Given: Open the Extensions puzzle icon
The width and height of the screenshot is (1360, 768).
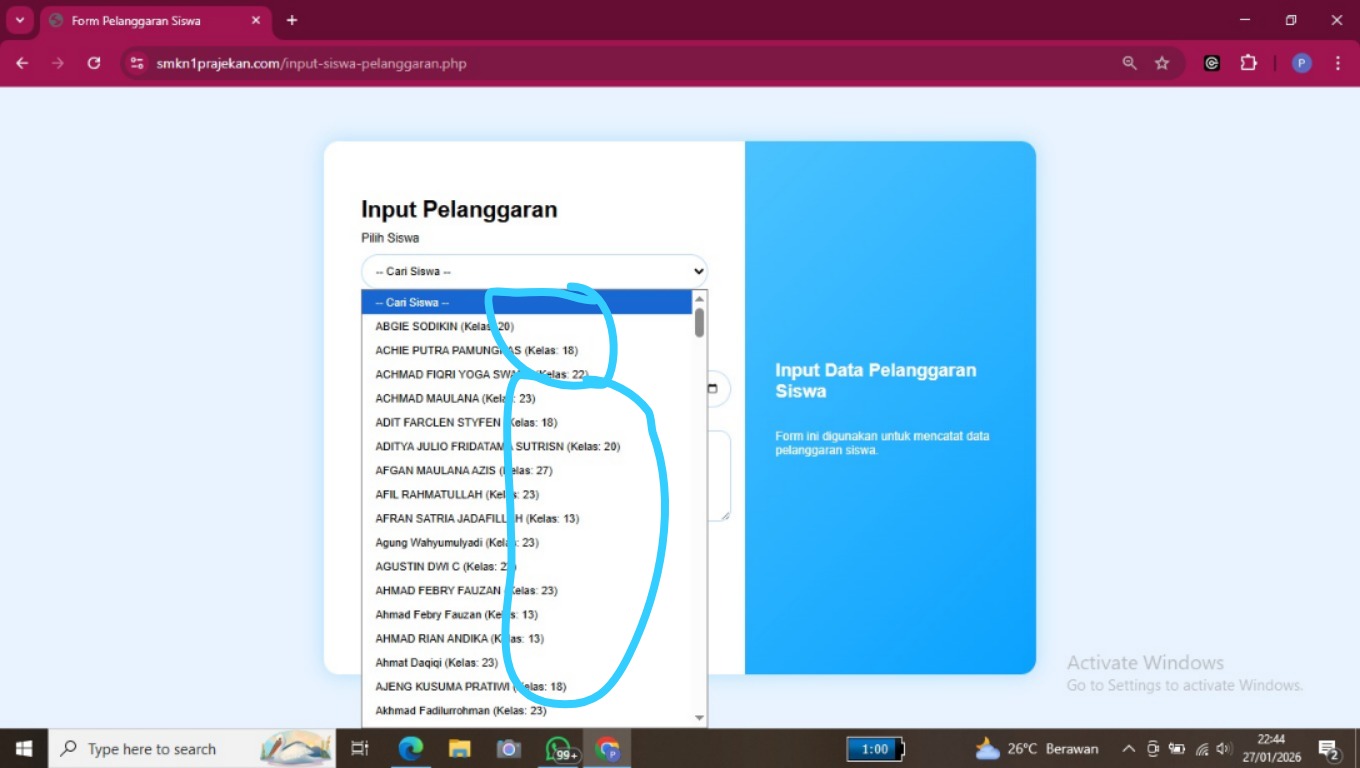Looking at the screenshot, I should coord(1248,63).
